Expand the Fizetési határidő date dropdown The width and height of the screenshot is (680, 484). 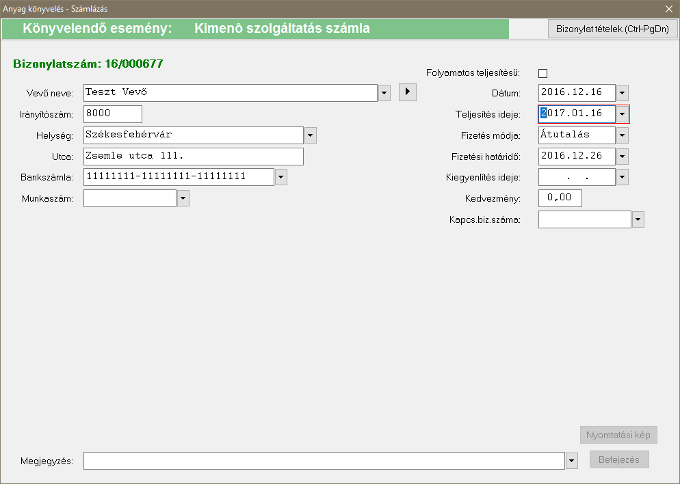tap(622, 156)
